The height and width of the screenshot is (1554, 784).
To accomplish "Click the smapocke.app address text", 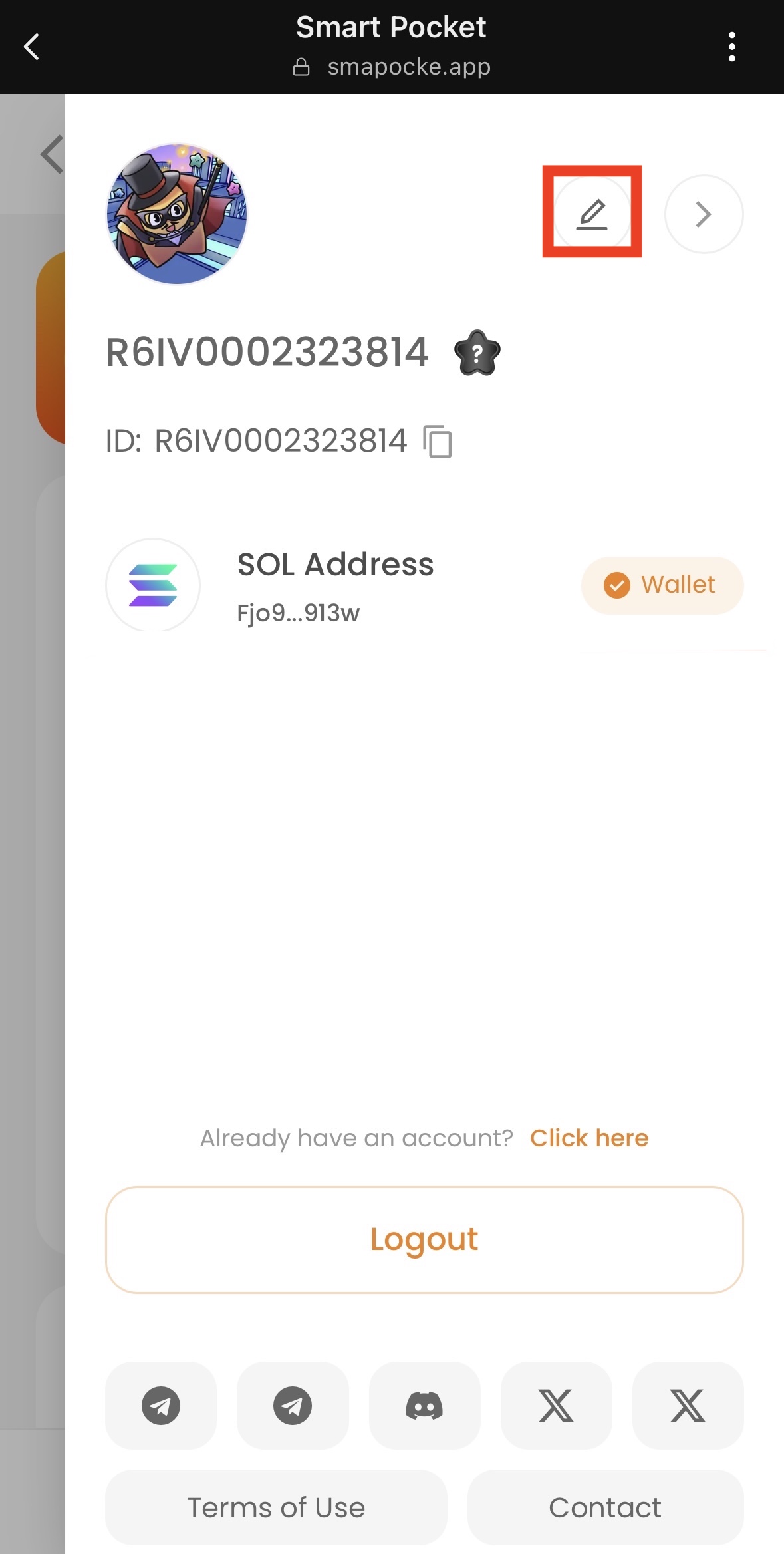I will coord(409,67).
